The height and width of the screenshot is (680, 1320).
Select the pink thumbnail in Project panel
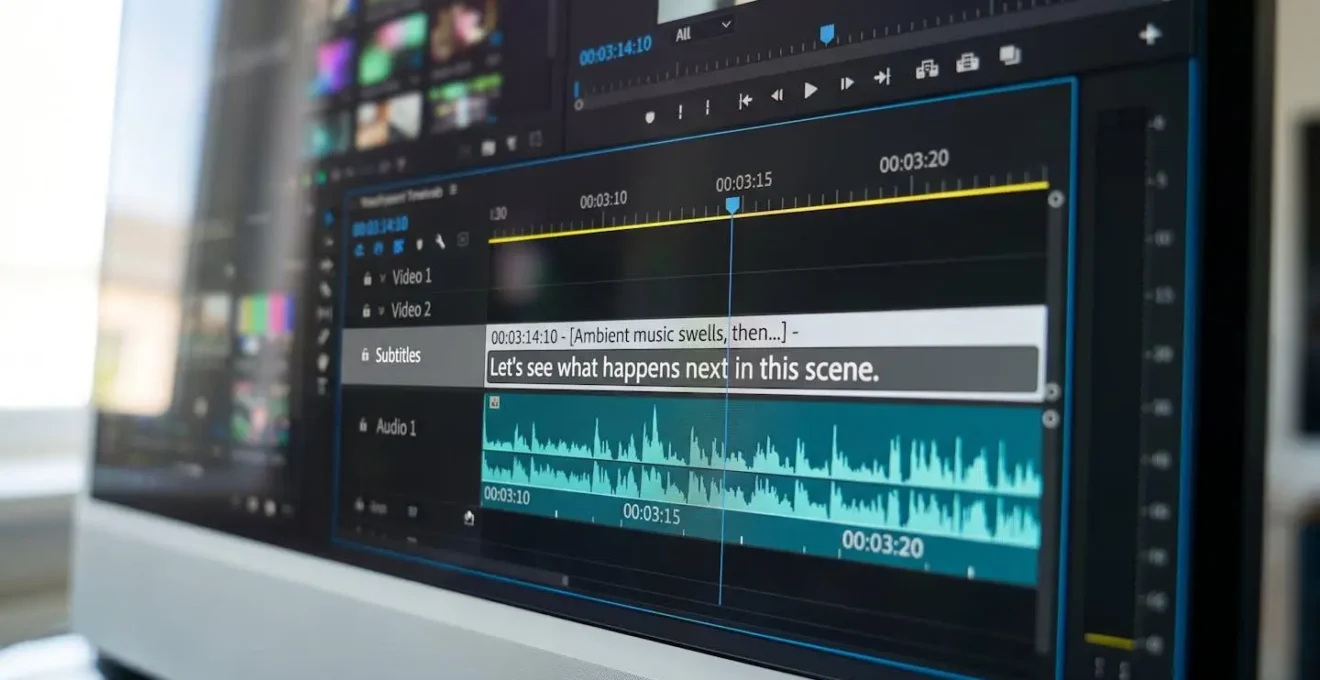click(x=333, y=67)
